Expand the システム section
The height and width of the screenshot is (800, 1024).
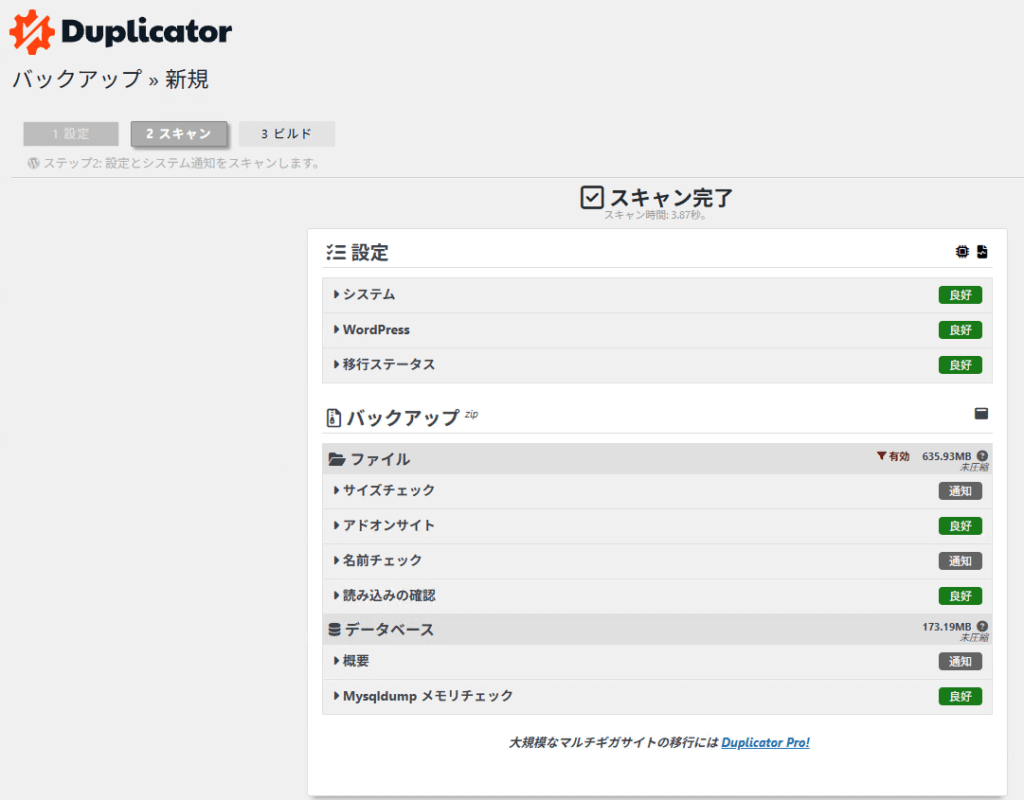point(368,295)
